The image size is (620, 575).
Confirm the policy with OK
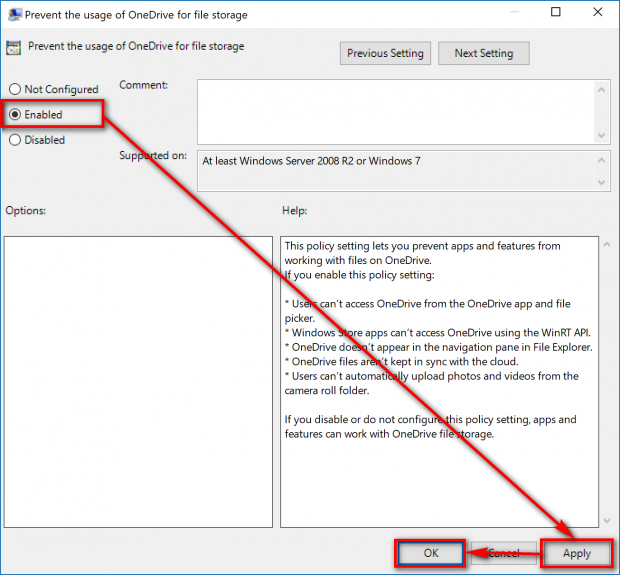[x=431, y=553]
